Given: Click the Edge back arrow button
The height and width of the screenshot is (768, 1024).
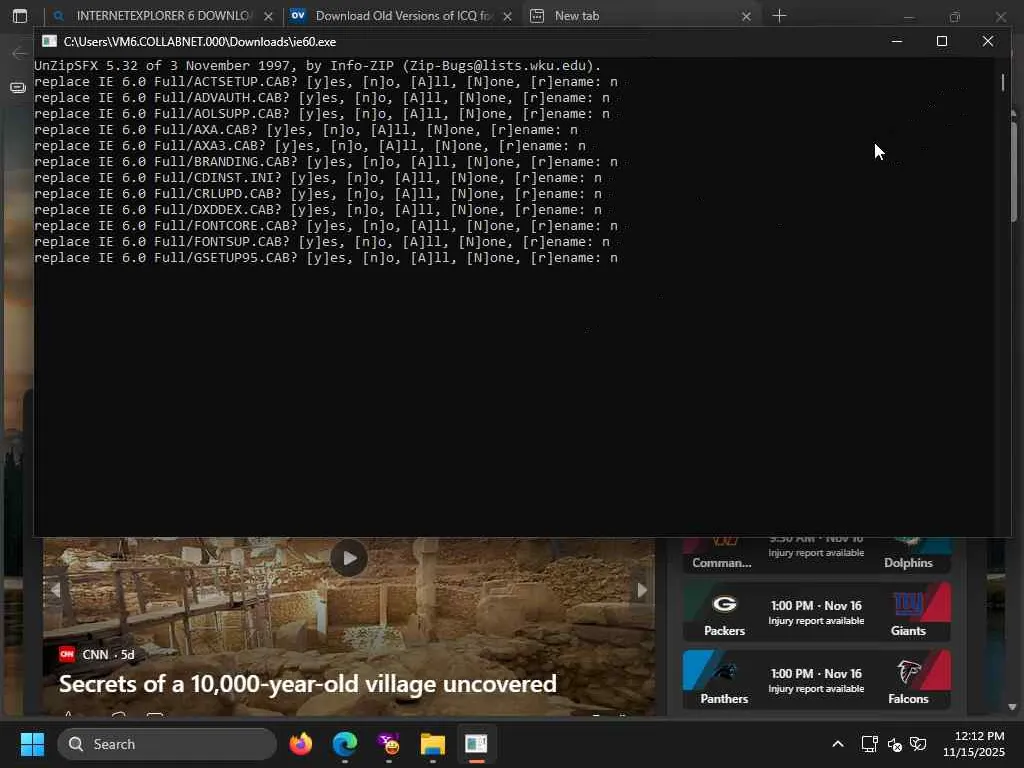Looking at the screenshot, I should (20, 53).
